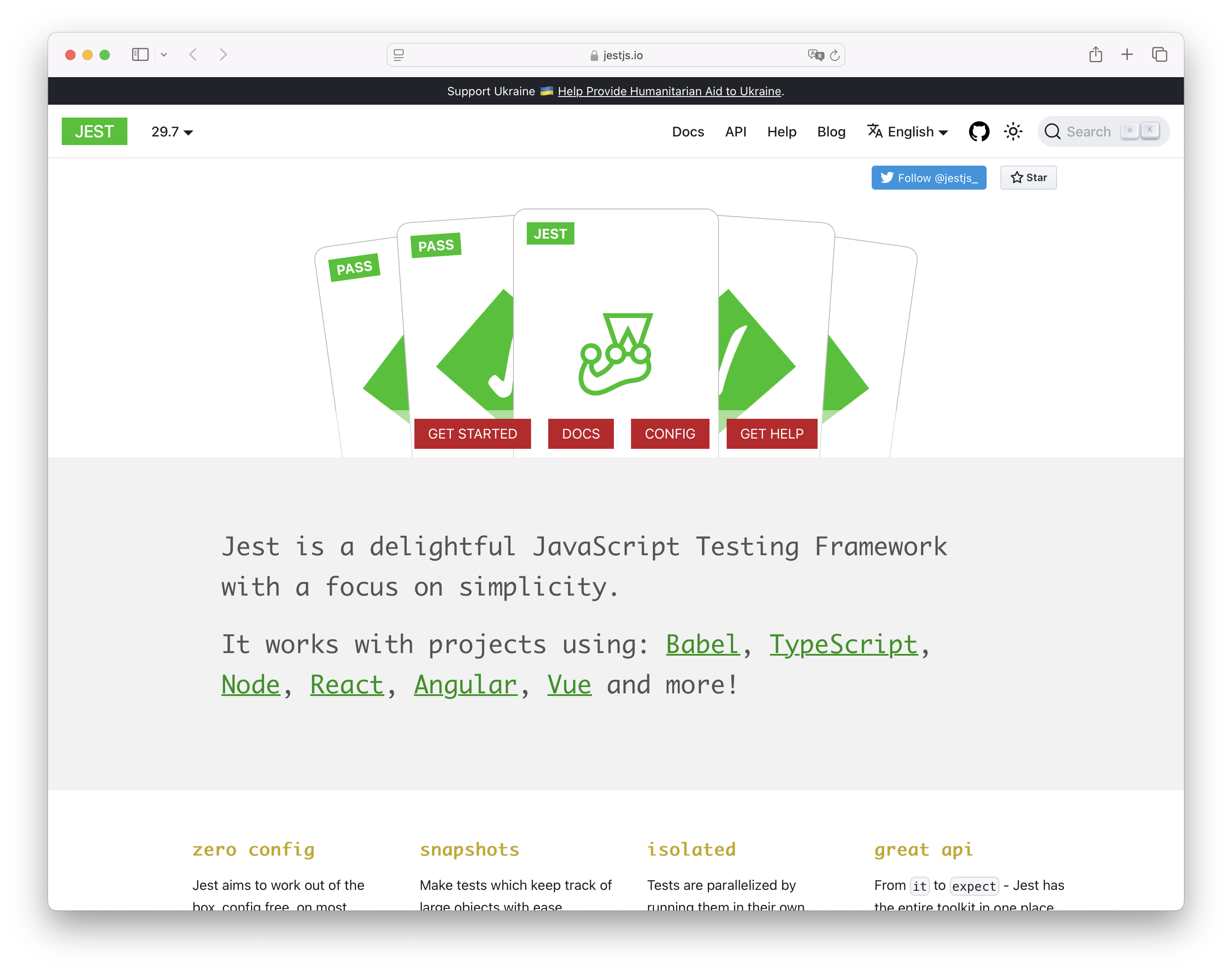
Task: Click the Search input field
Action: pos(1103,132)
